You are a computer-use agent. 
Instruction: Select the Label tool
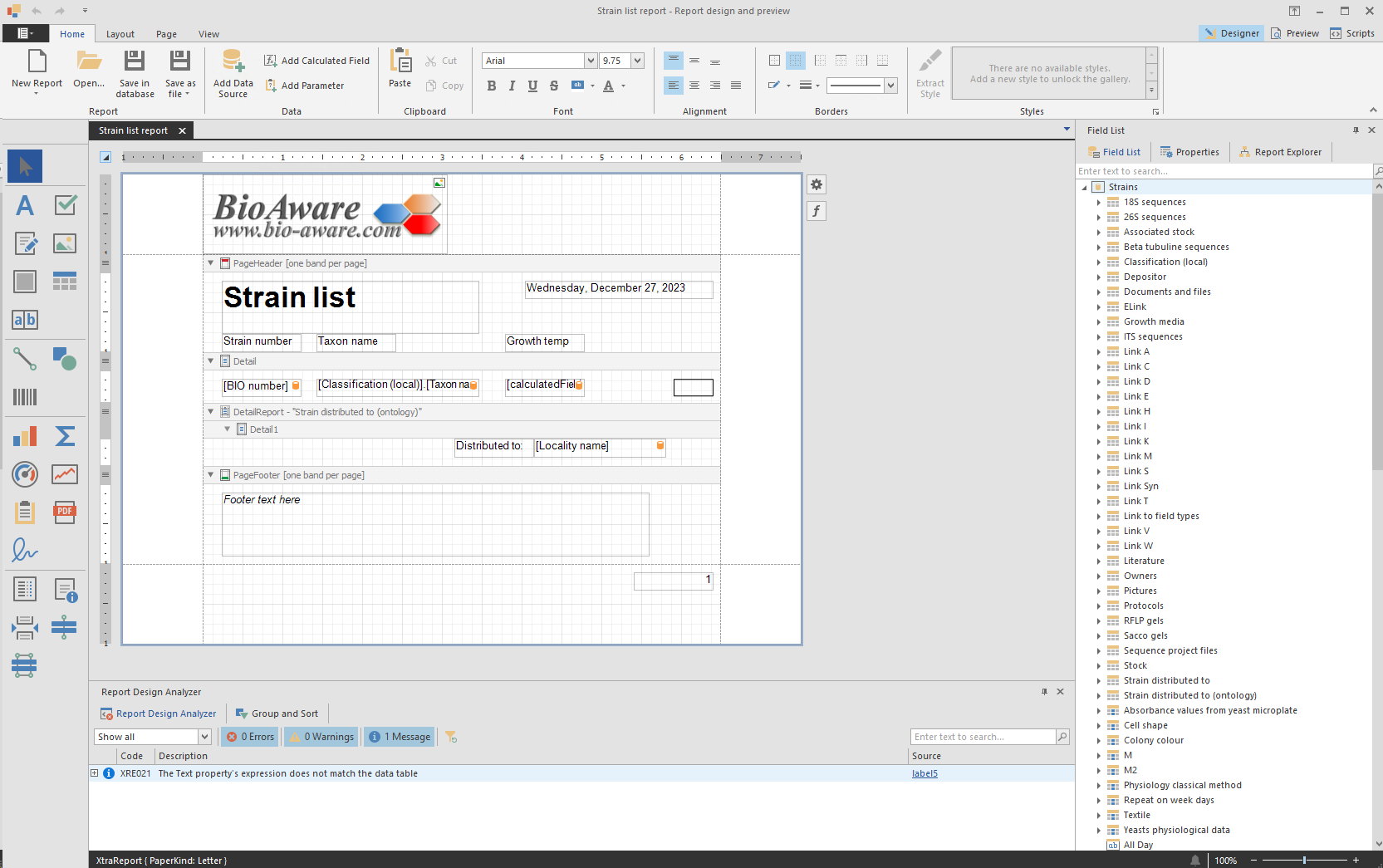[x=24, y=205]
